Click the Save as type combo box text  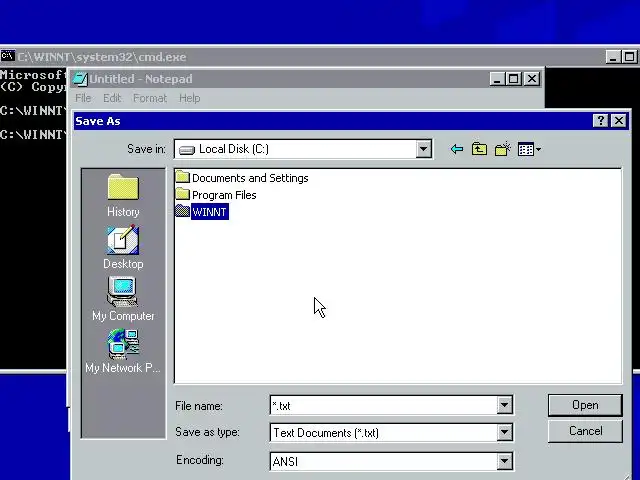(326, 433)
